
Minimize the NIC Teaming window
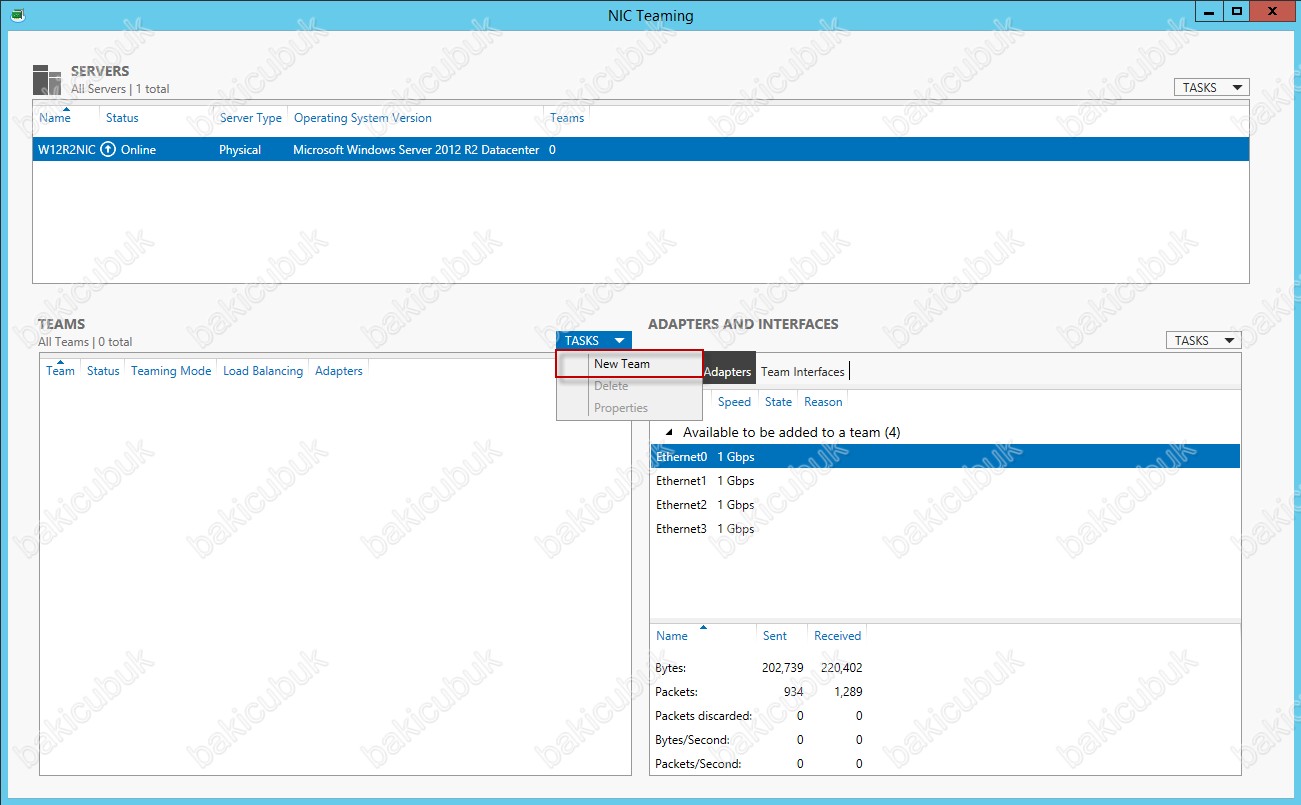pyautogui.click(x=1210, y=11)
